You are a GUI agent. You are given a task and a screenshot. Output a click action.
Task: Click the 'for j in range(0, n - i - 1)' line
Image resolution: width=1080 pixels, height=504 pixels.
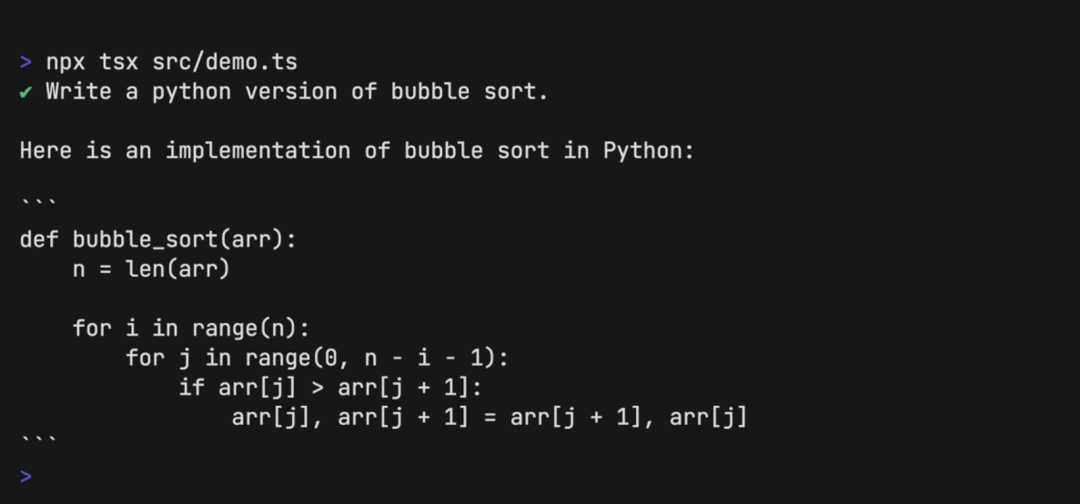(317, 358)
